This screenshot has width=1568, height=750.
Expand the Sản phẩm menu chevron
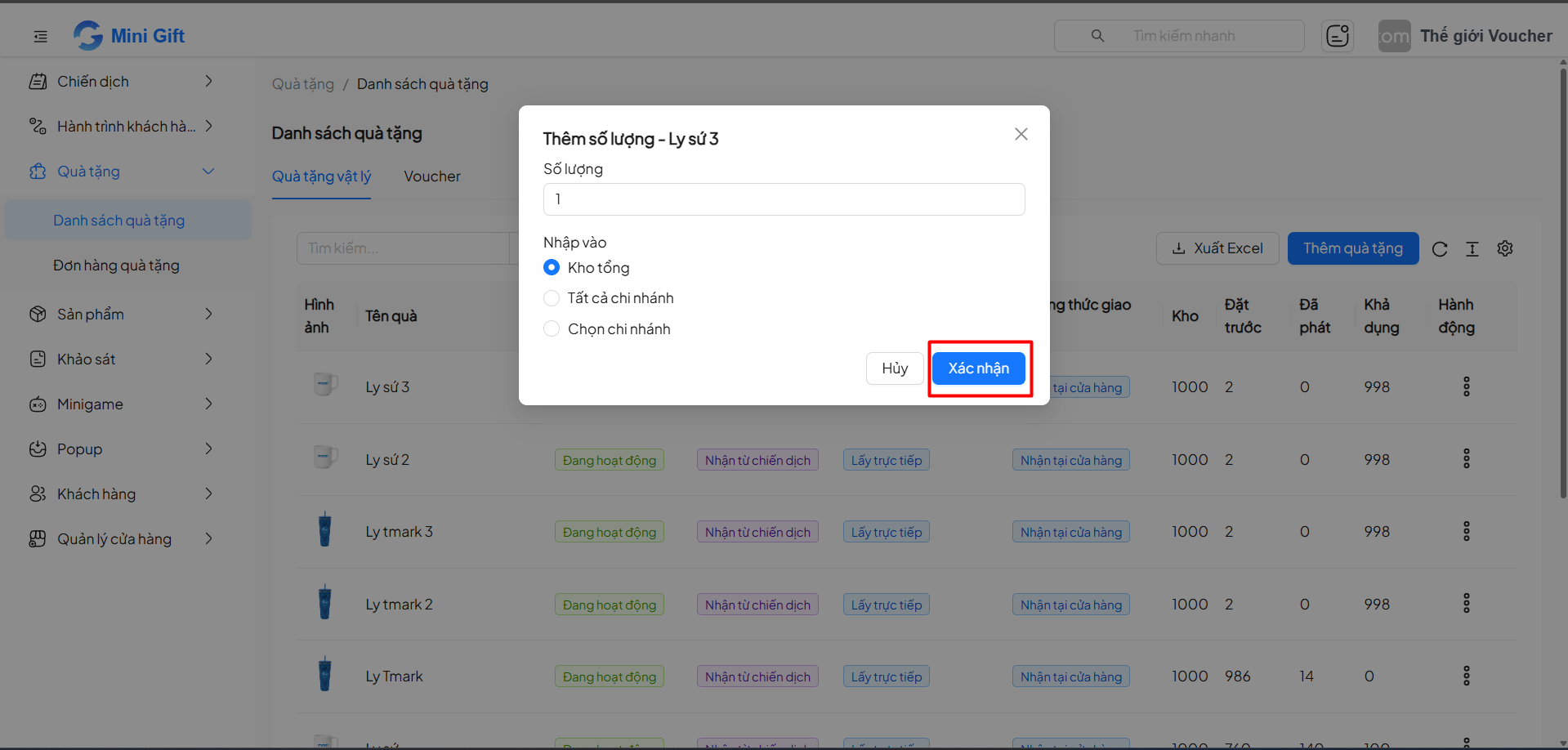(209, 314)
